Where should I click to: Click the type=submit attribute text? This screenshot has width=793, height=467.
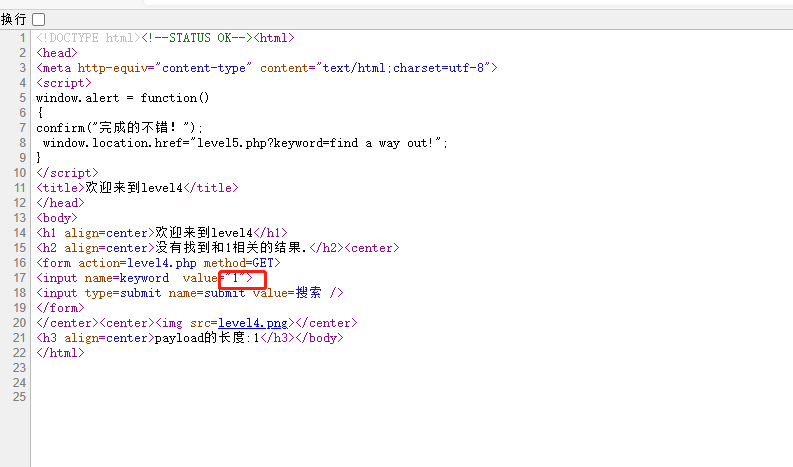click(x=123, y=293)
